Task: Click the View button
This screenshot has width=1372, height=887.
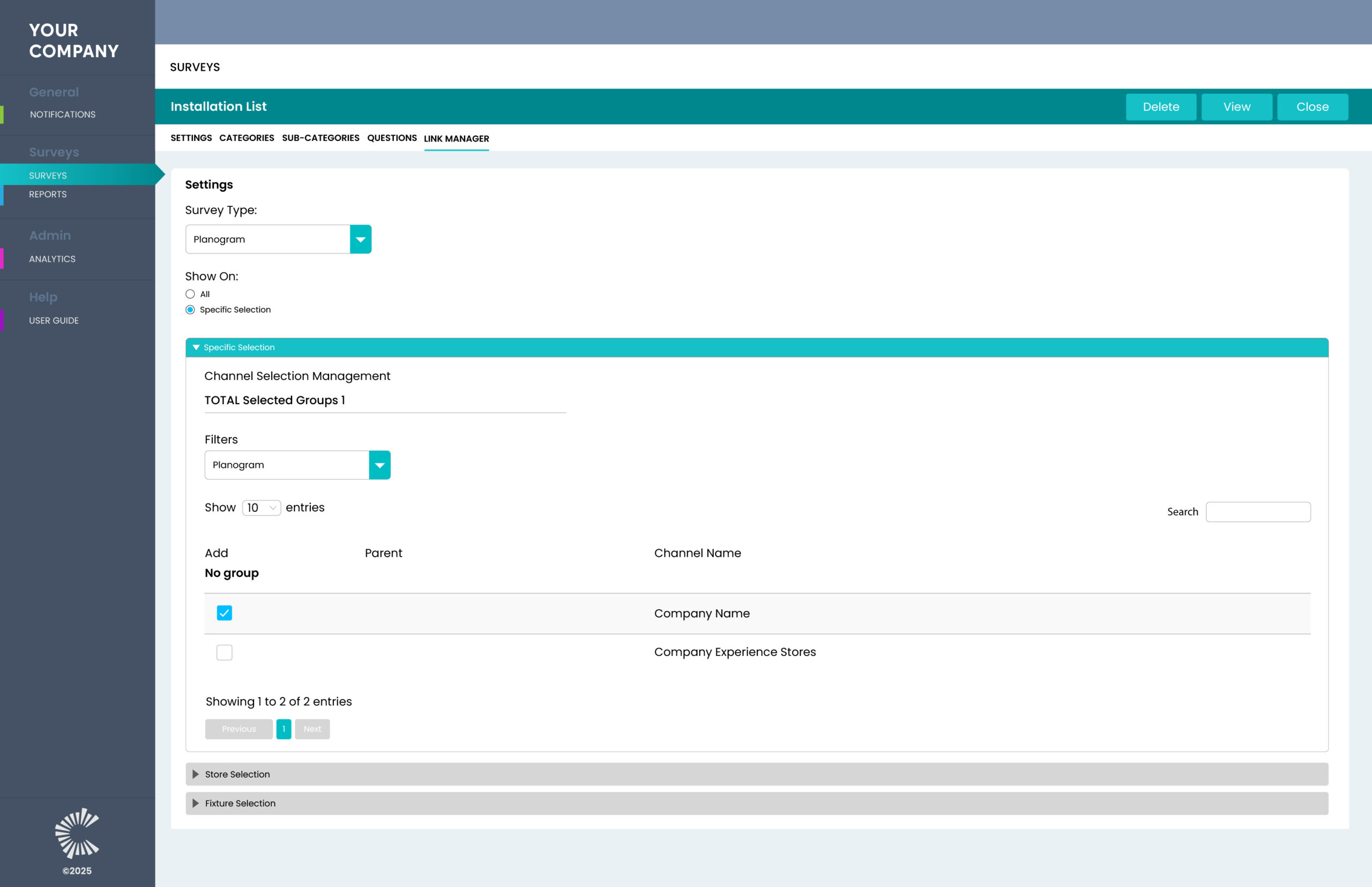Action: (x=1237, y=107)
